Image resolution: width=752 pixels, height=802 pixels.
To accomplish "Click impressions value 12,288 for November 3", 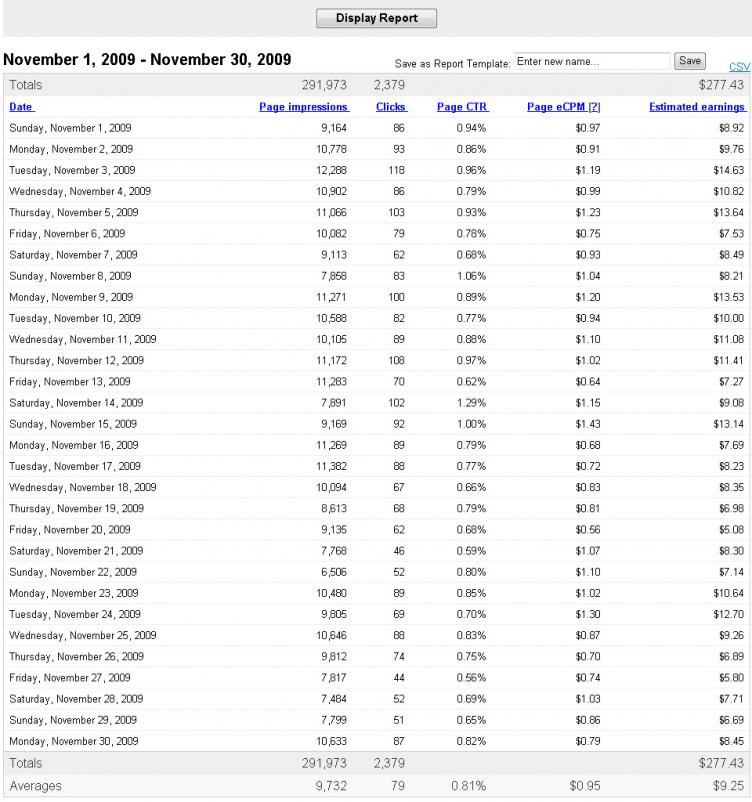I will point(331,170).
